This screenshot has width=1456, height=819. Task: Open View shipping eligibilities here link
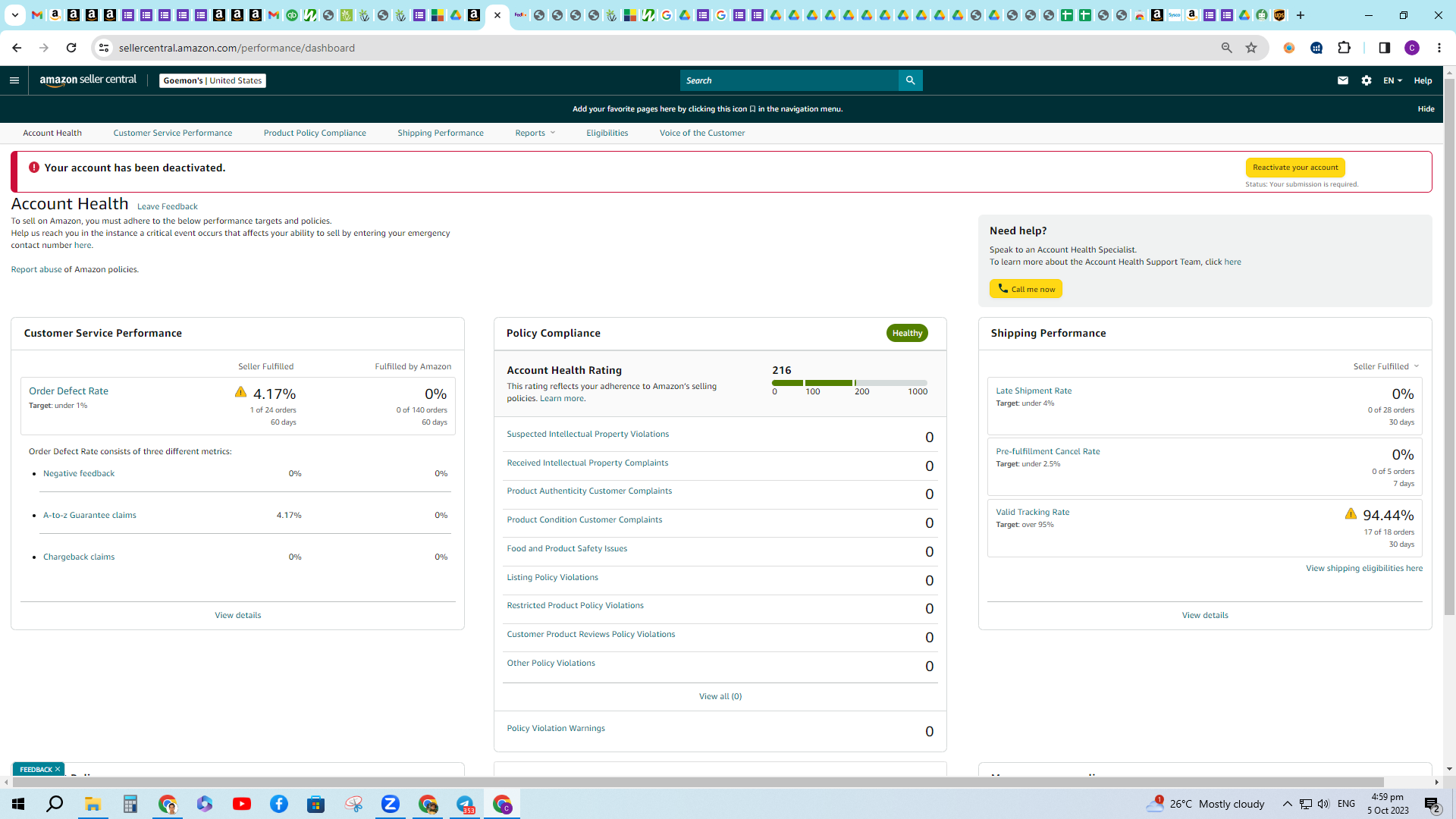point(1363,568)
